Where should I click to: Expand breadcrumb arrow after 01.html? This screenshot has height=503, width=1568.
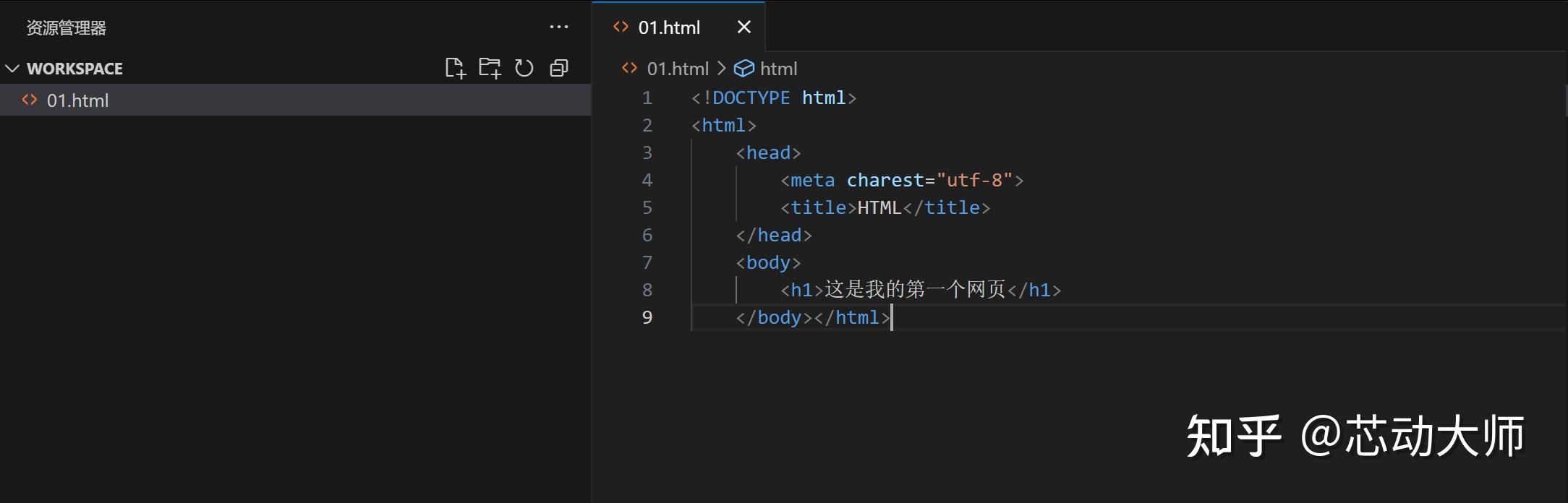coord(721,68)
